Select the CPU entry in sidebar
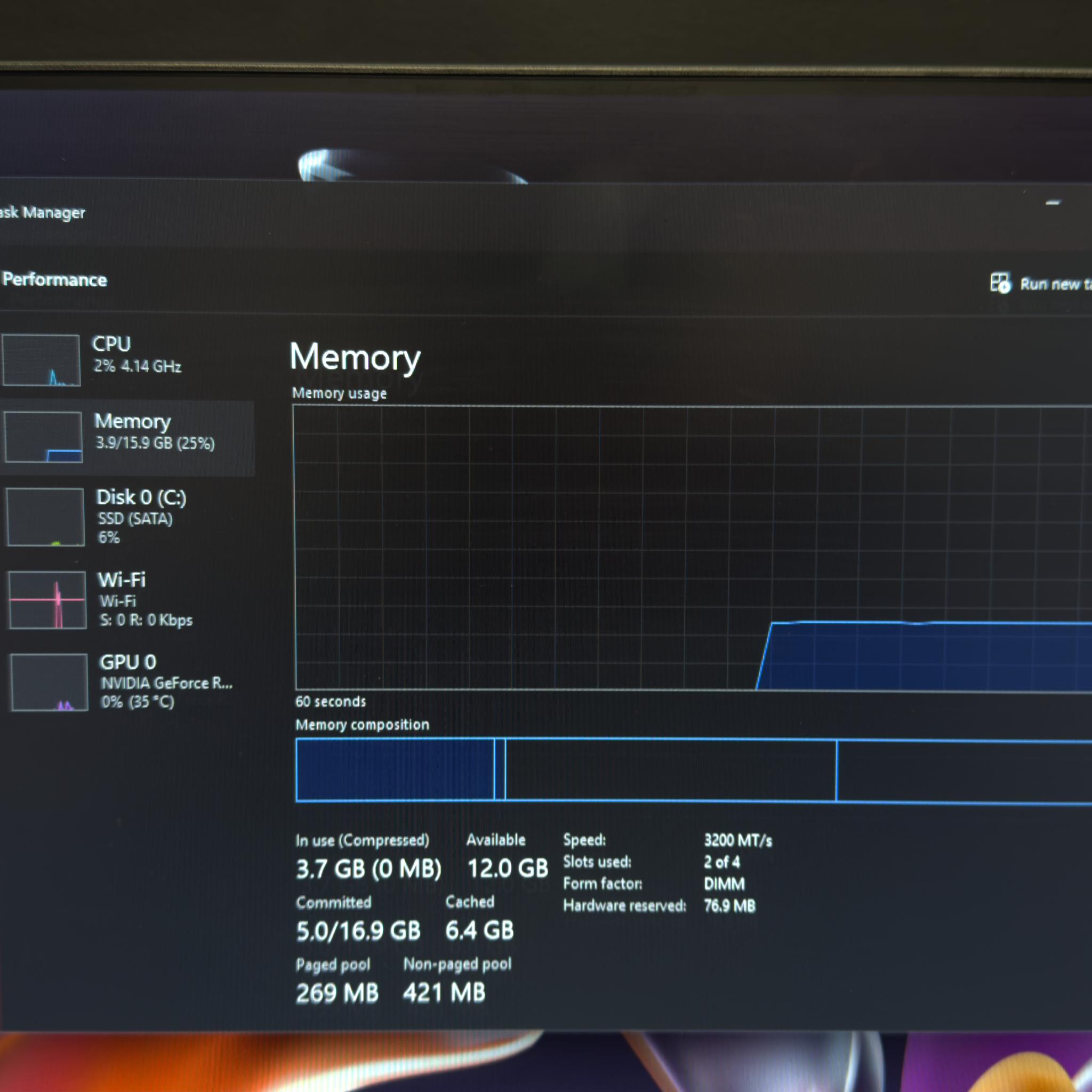Image resolution: width=1092 pixels, height=1092 pixels. (127, 360)
